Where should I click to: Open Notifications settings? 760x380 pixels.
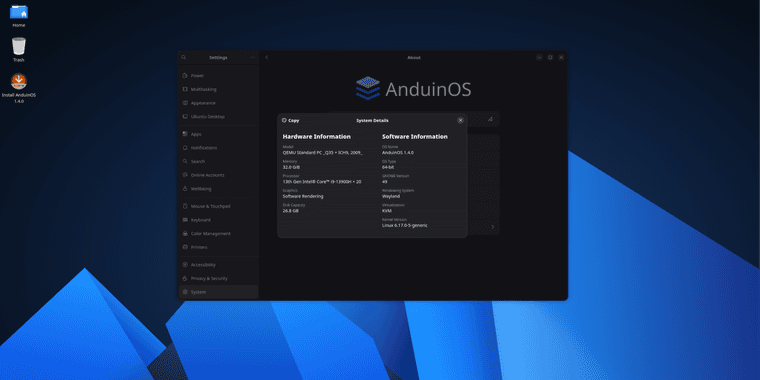(218, 147)
